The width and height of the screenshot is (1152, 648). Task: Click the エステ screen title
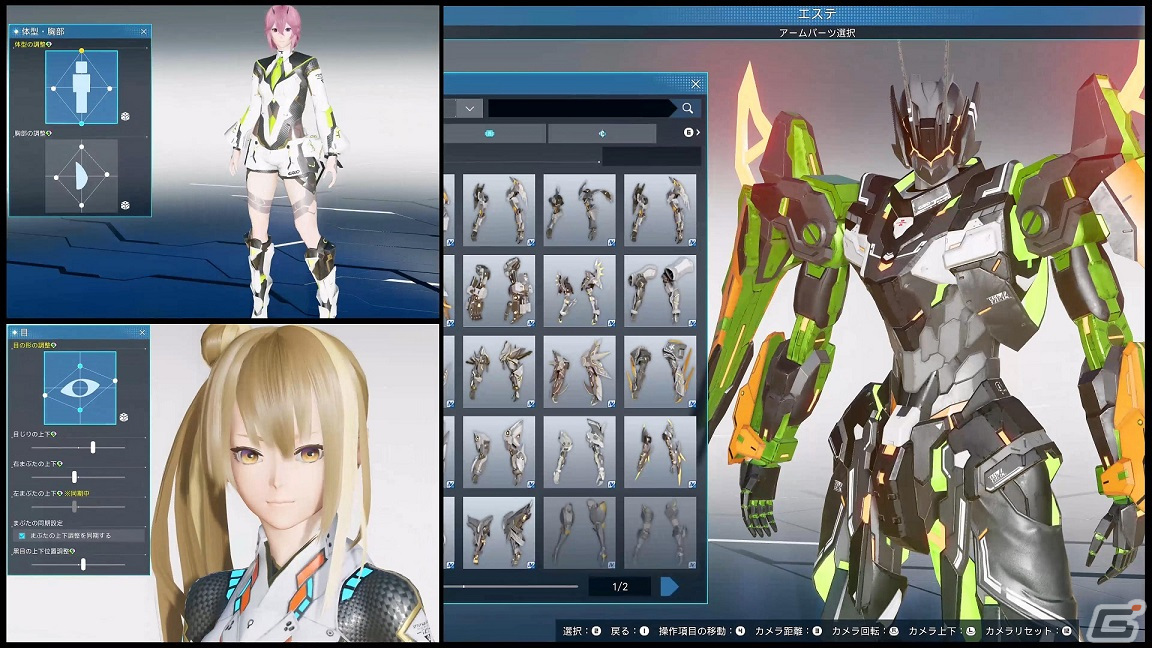[x=817, y=14]
